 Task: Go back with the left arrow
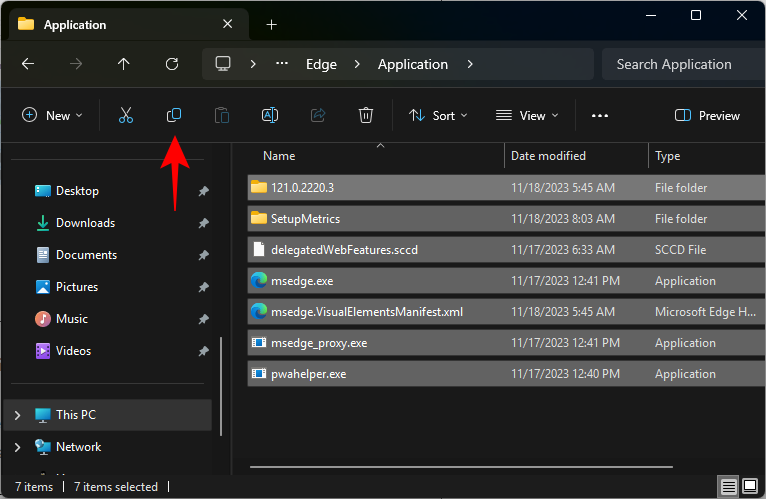pyautogui.click(x=28, y=64)
